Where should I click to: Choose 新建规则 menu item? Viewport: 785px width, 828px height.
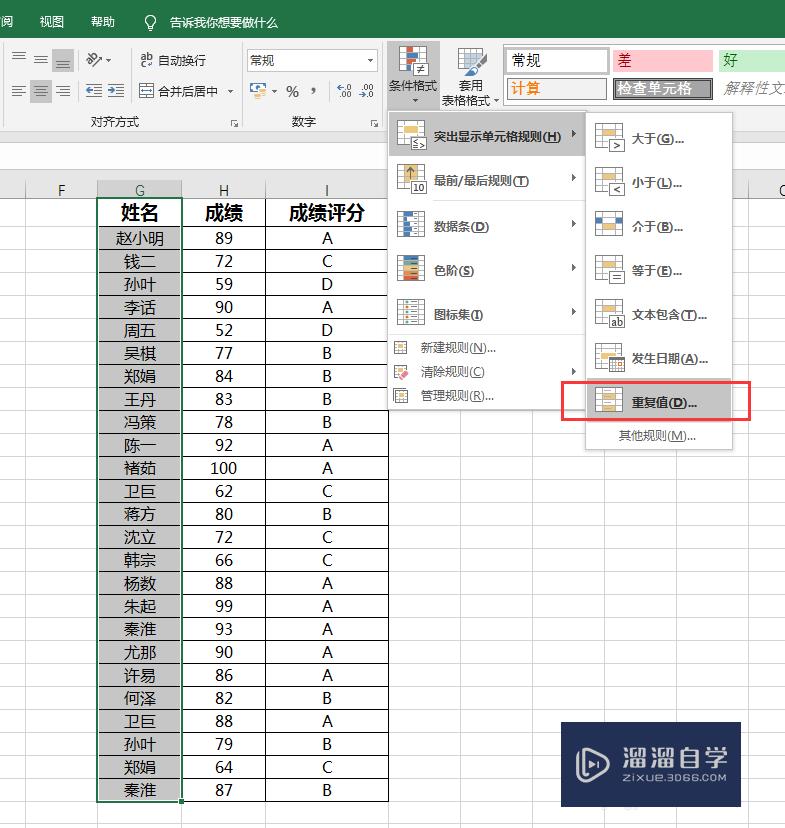coord(487,347)
